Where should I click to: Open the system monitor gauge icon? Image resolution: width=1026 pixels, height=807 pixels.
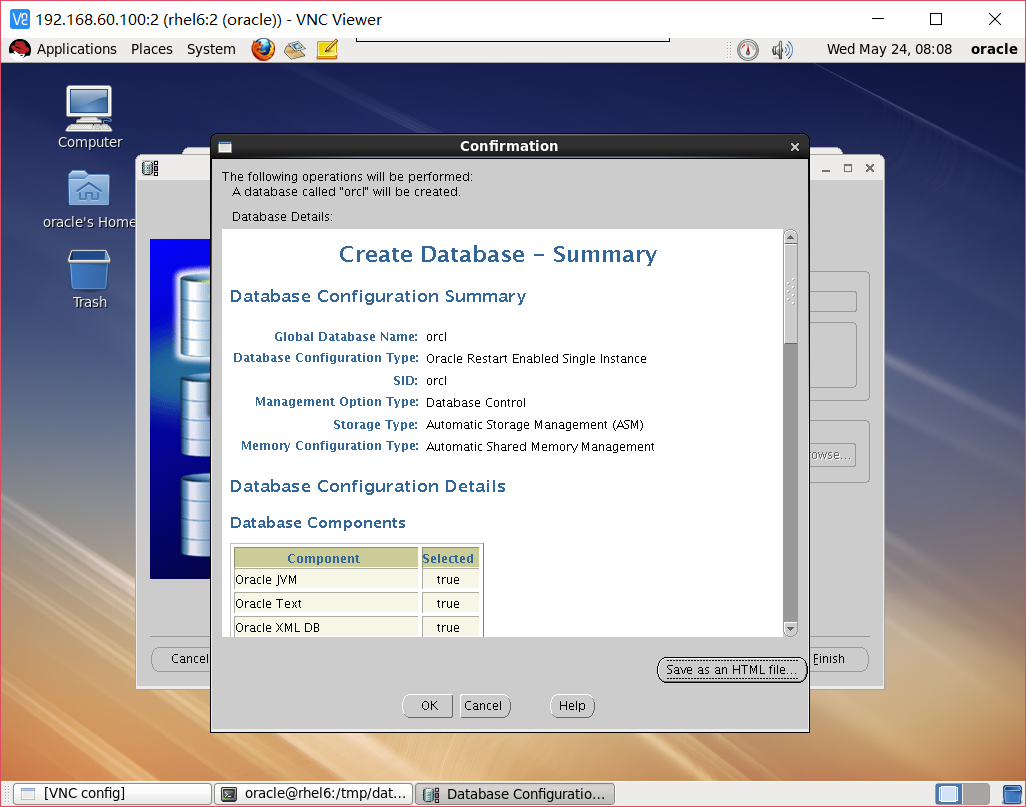coord(747,49)
